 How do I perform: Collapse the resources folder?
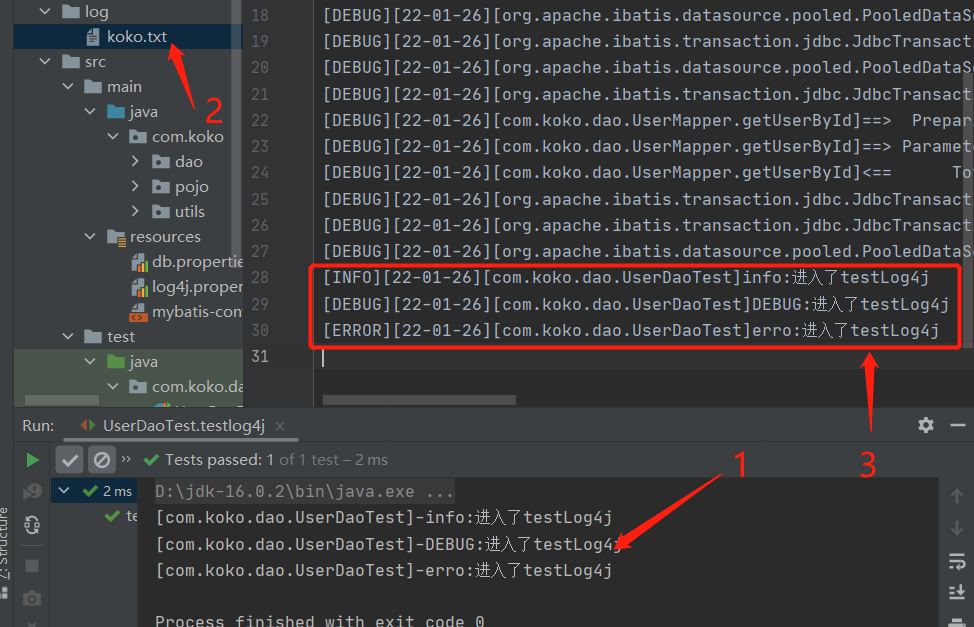click(x=90, y=237)
